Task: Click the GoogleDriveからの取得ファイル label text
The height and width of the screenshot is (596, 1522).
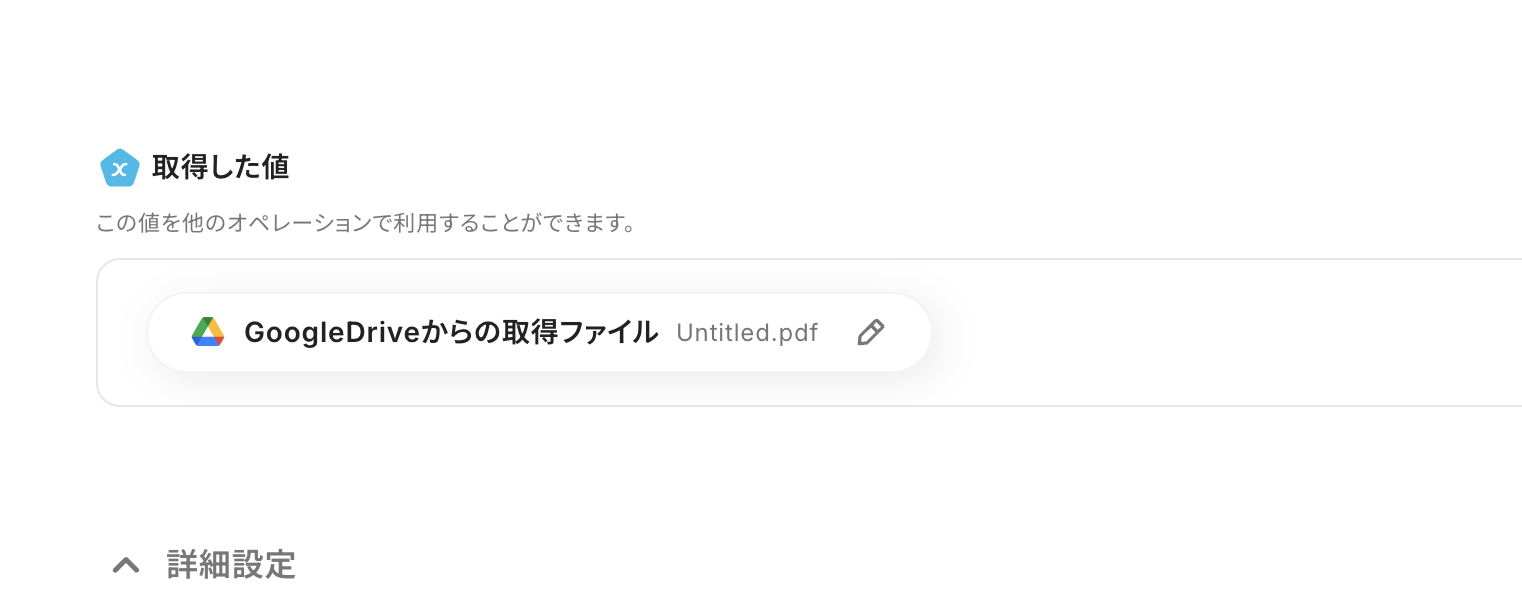Action: coord(450,332)
